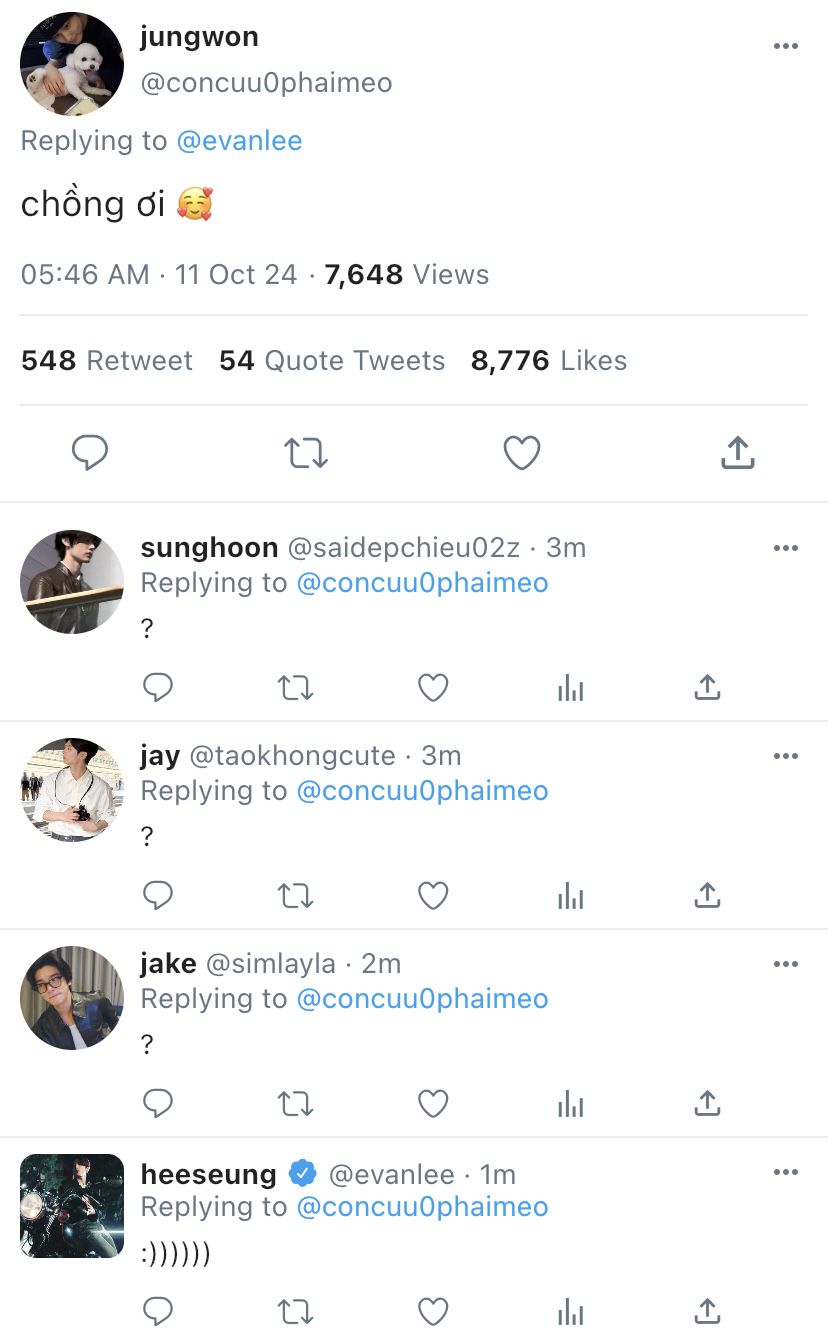Share jungwon's main tweet

(x=737, y=453)
